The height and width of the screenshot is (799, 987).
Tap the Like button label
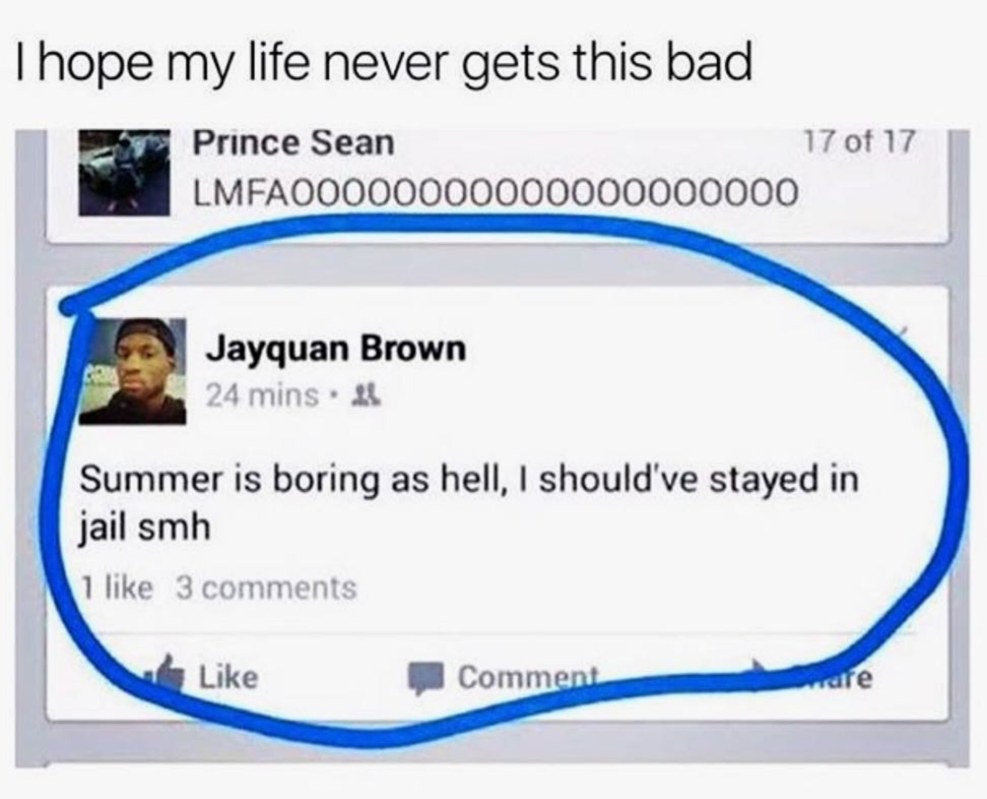tap(229, 677)
